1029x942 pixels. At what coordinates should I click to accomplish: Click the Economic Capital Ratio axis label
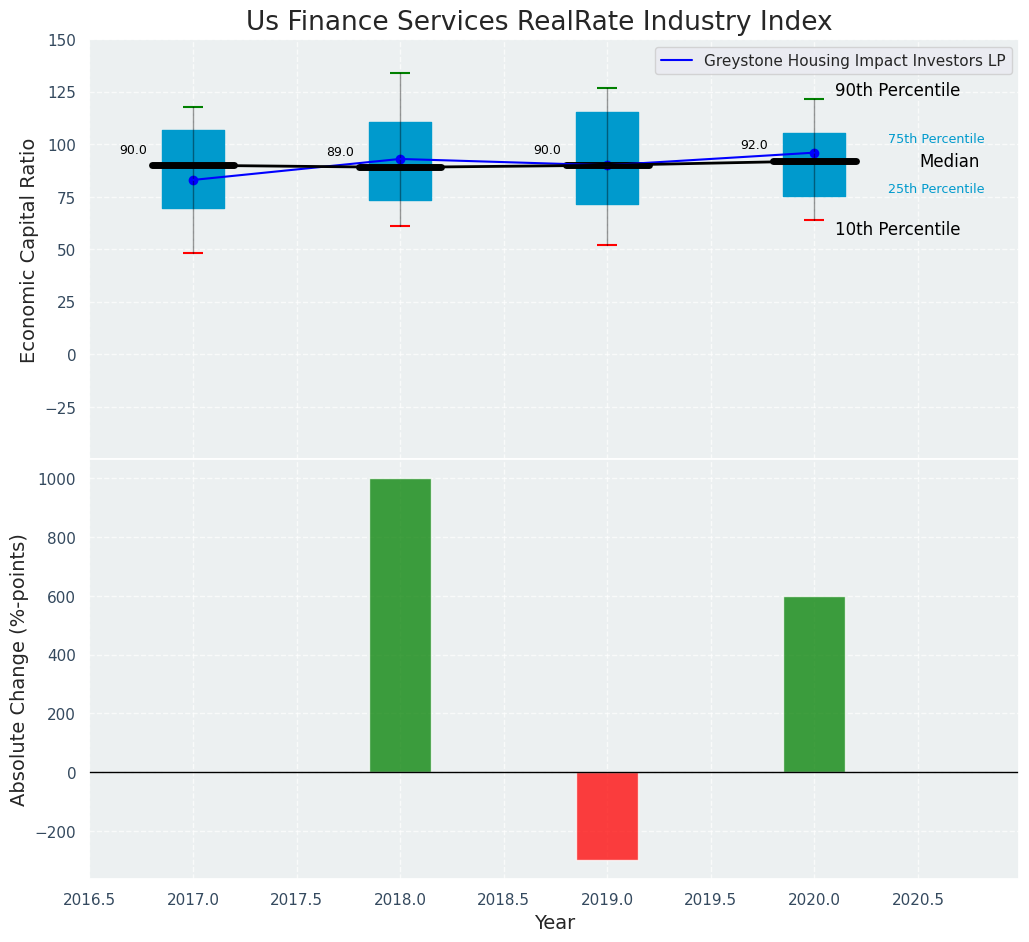(x=28, y=250)
